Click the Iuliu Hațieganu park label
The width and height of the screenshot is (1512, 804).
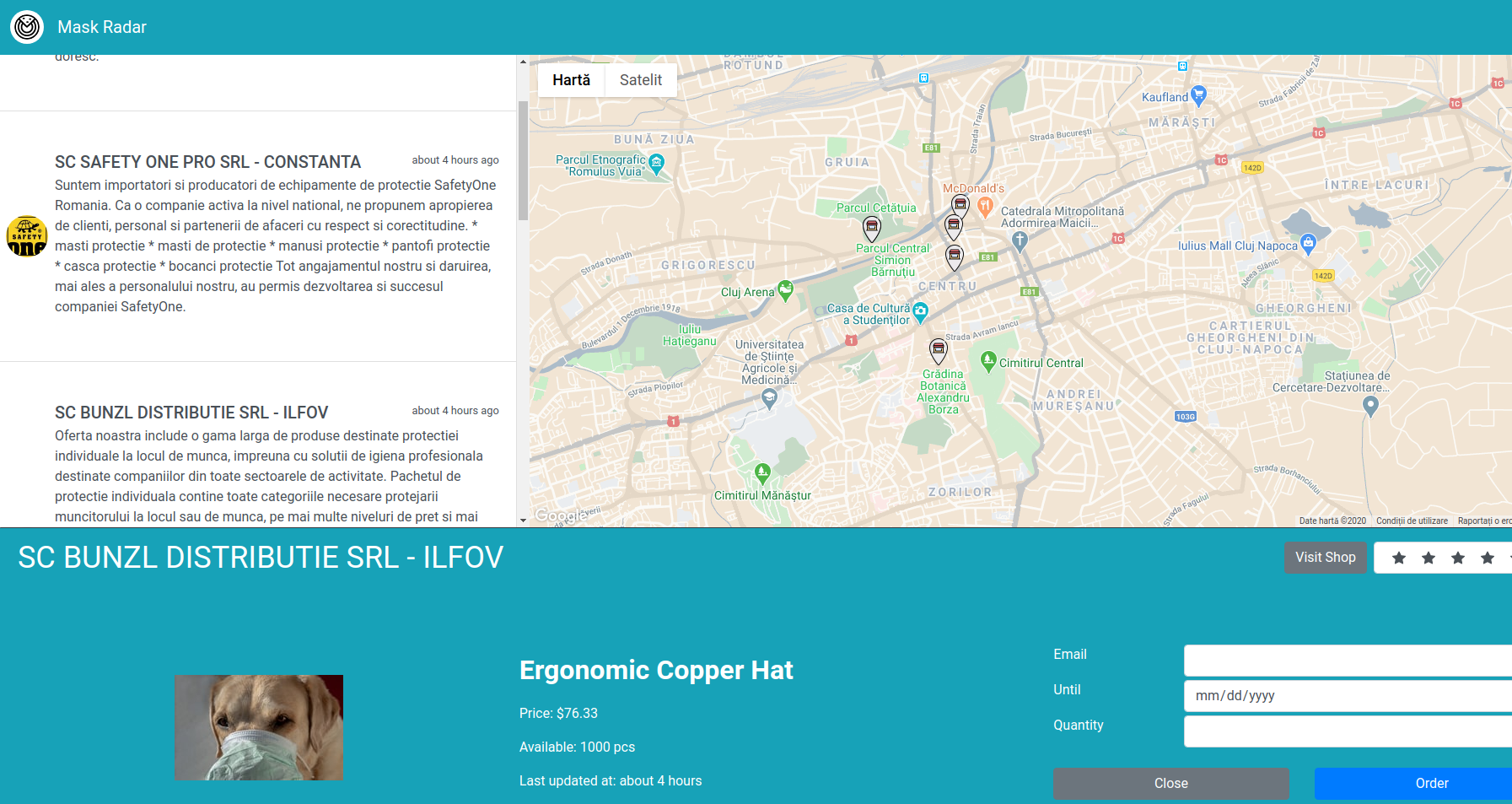point(690,335)
